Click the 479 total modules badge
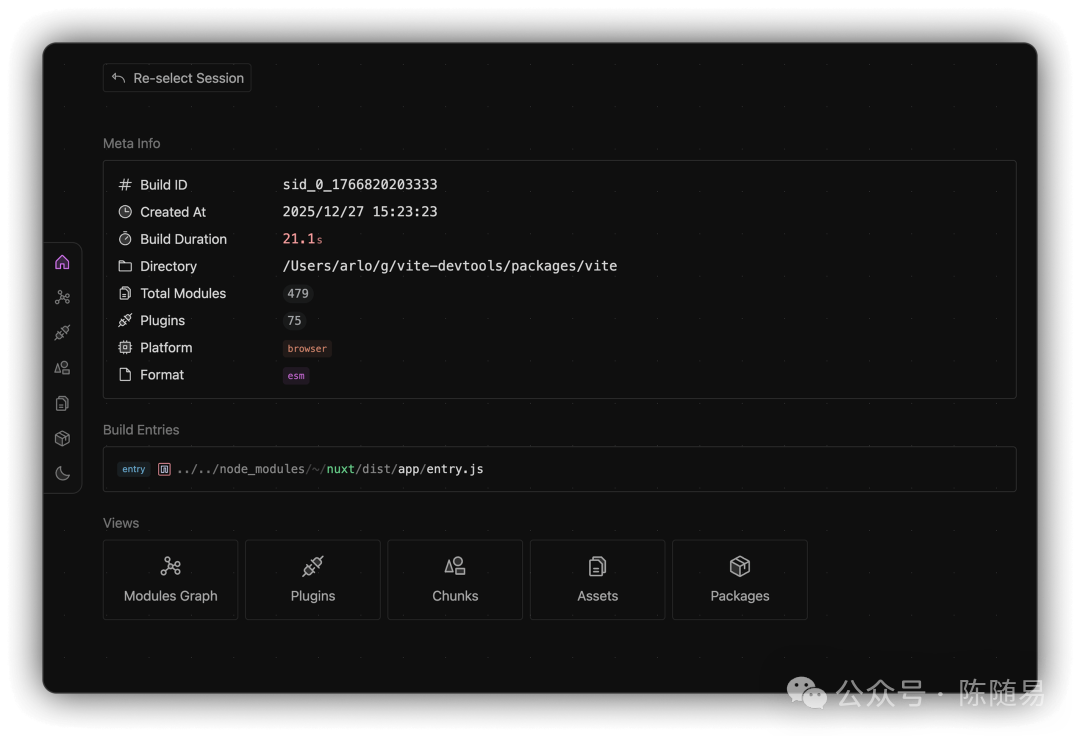 click(x=298, y=293)
